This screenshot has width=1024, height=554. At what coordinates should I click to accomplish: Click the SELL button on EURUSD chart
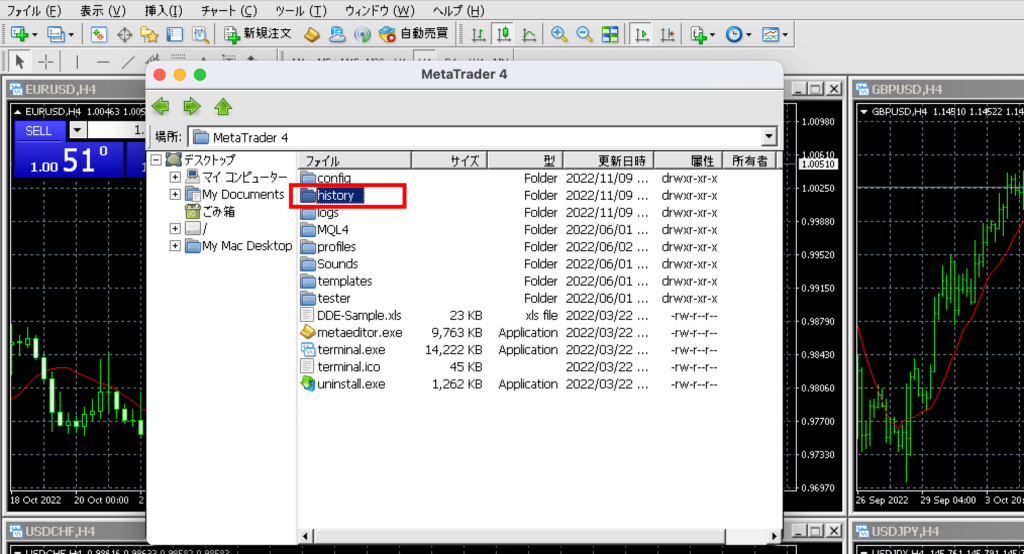(x=39, y=131)
